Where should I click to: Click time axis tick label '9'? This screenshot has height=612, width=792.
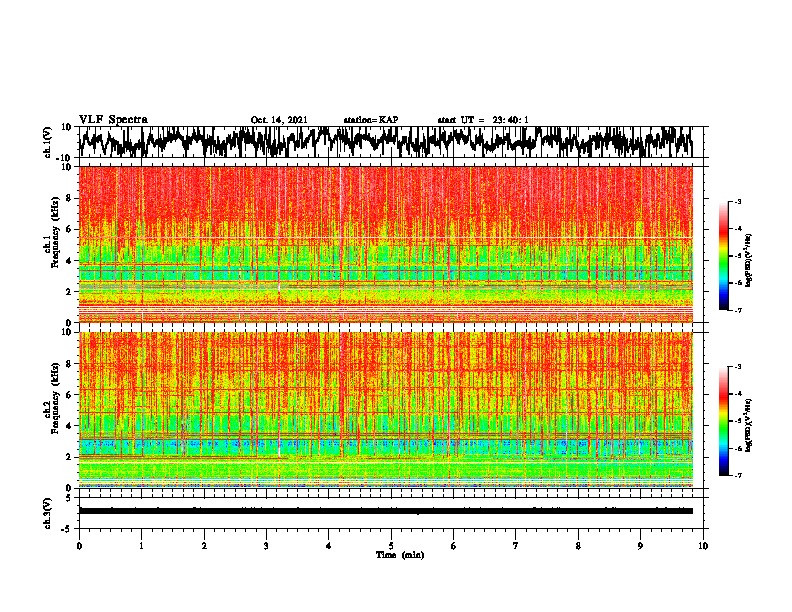tap(640, 546)
